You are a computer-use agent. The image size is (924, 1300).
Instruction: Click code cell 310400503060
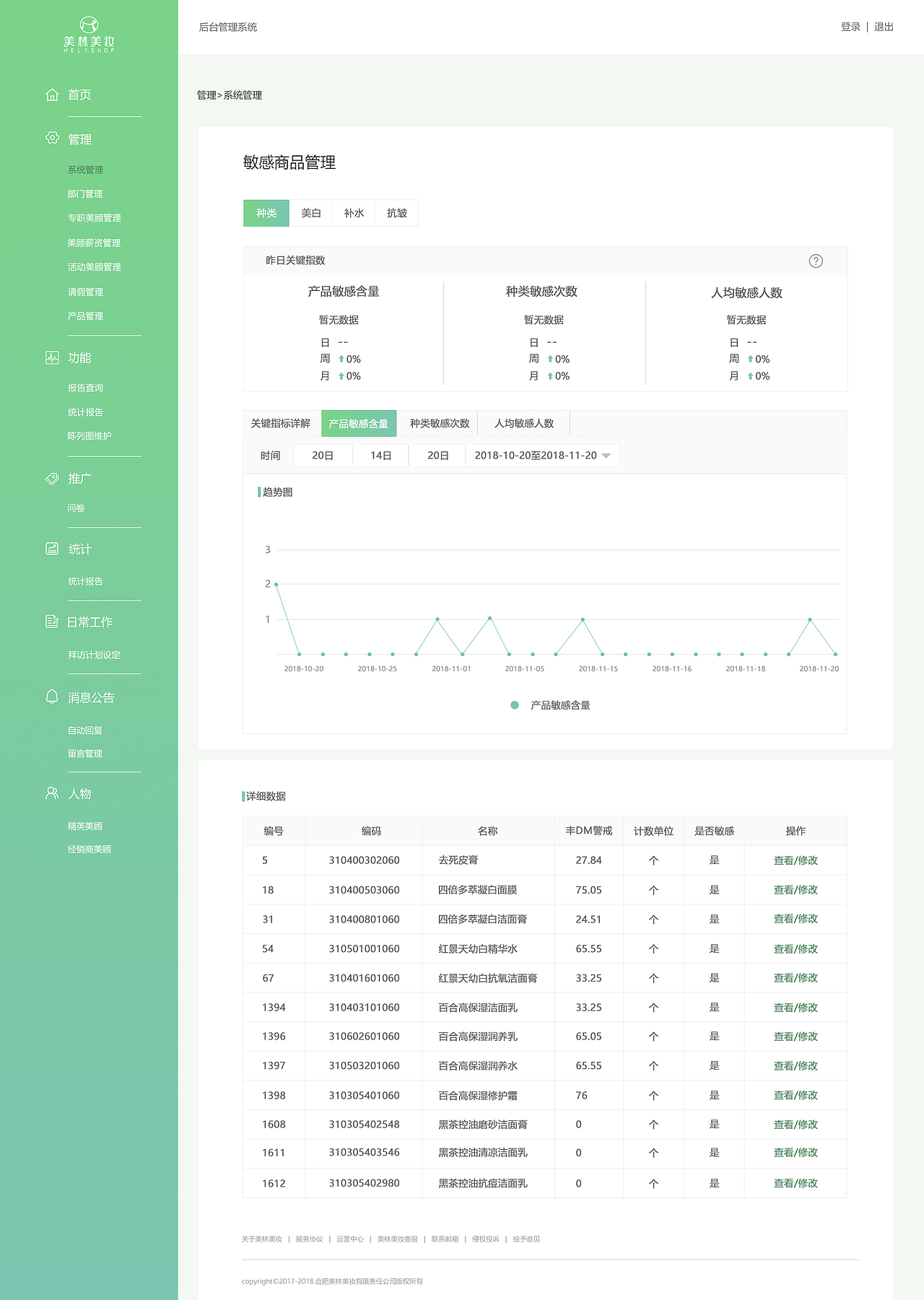coord(364,890)
